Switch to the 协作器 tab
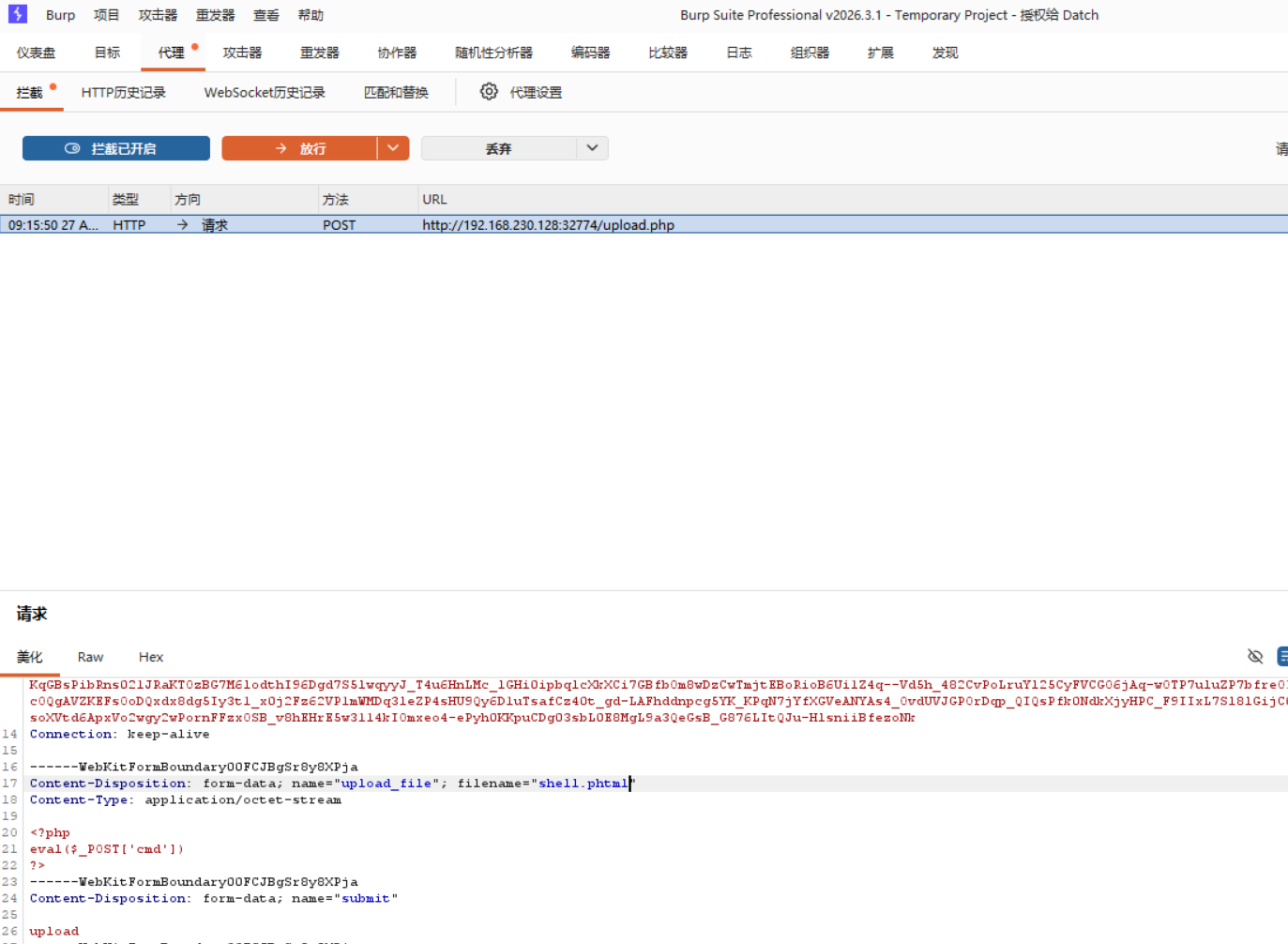The height and width of the screenshot is (944, 1288). (397, 53)
